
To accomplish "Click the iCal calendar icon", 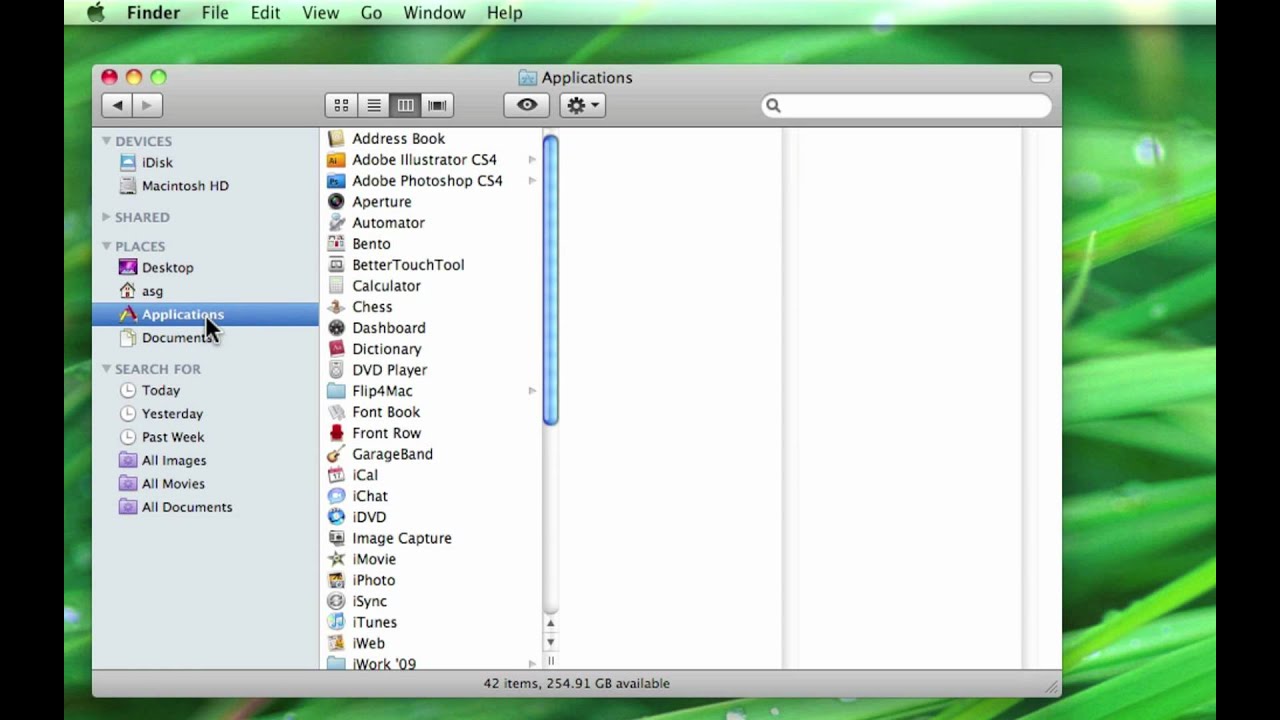I will tap(336, 475).
